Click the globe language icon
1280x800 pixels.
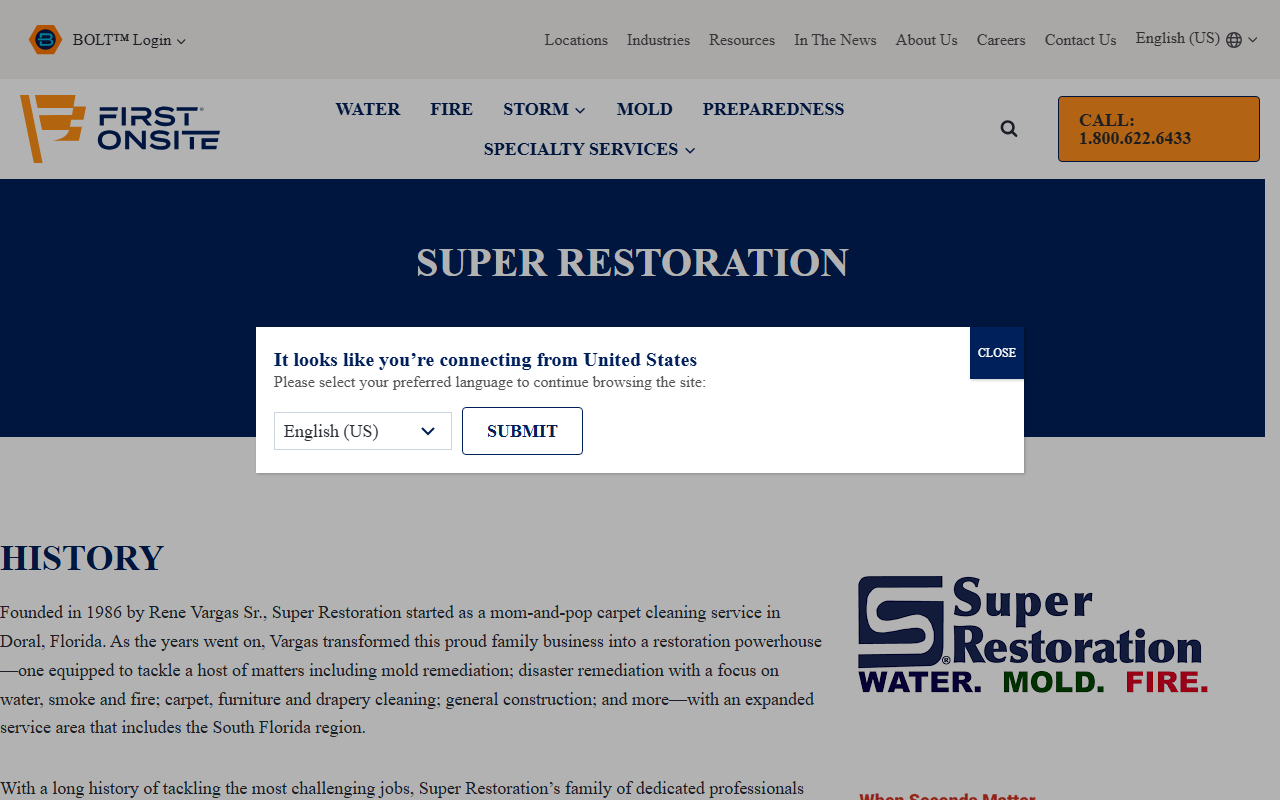click(x=1234, y=40)
